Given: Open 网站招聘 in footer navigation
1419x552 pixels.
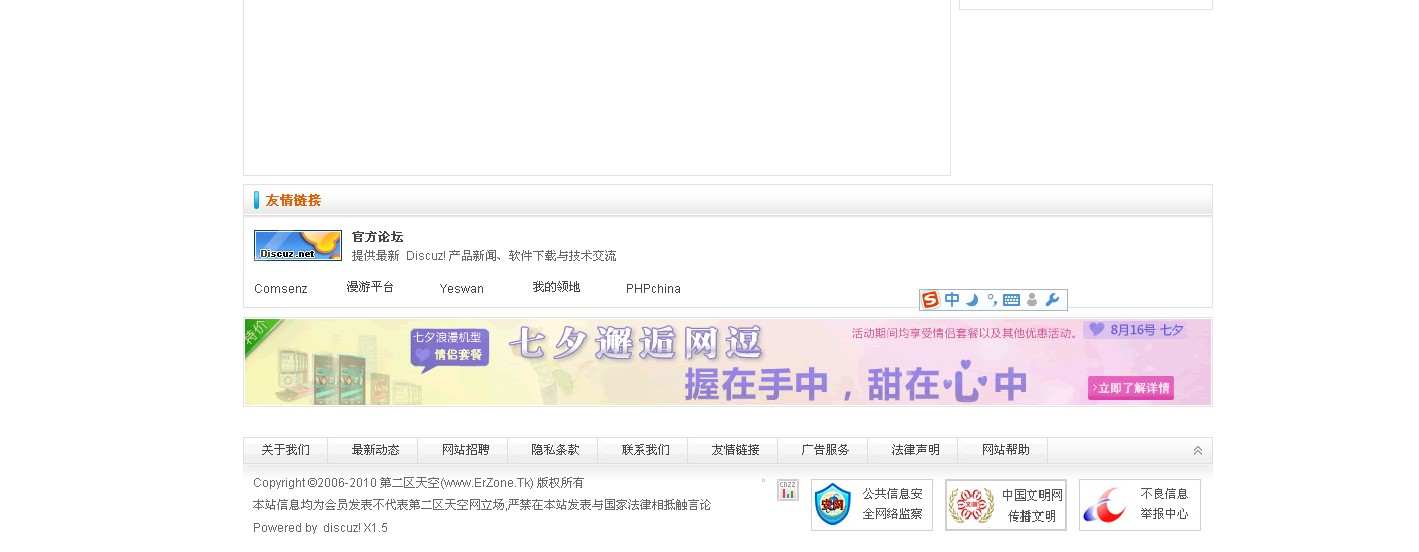Looking at the screenshot, I should click(x=466, y=450).
